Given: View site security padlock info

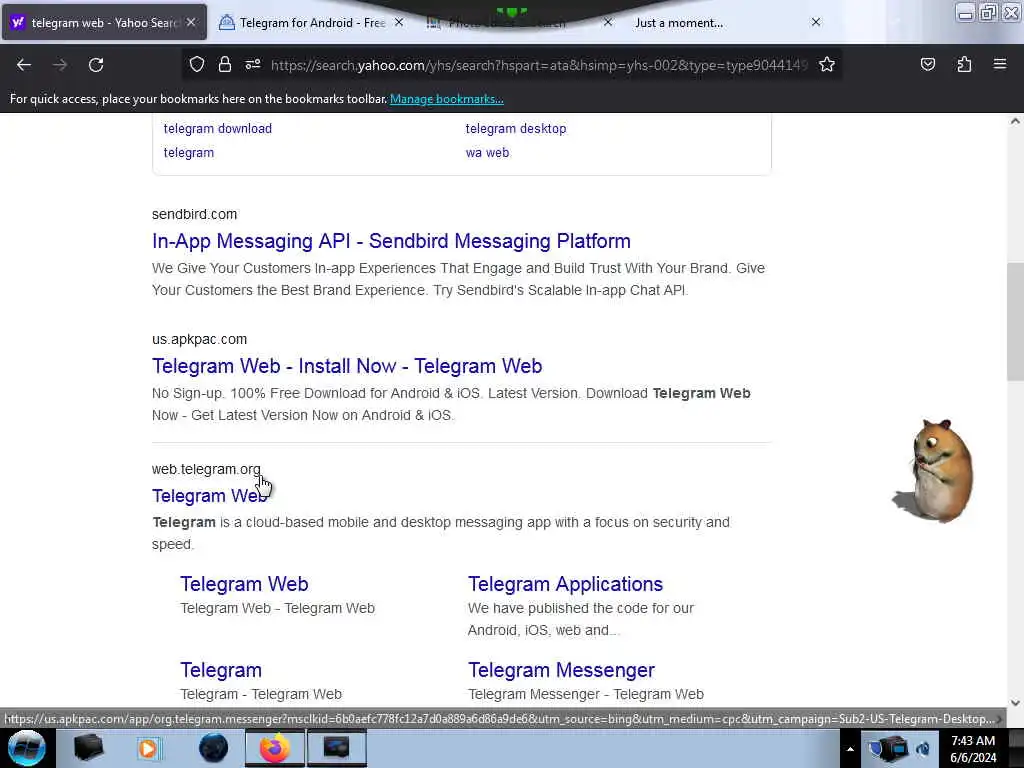Looking at the screenshot, I should pos(225,64).
